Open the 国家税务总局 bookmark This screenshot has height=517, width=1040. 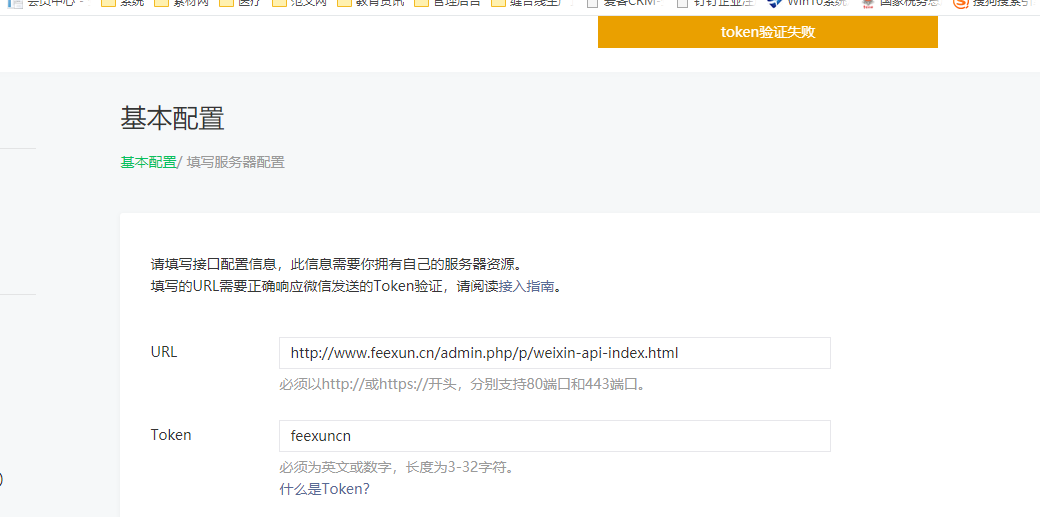coord(900,3)
